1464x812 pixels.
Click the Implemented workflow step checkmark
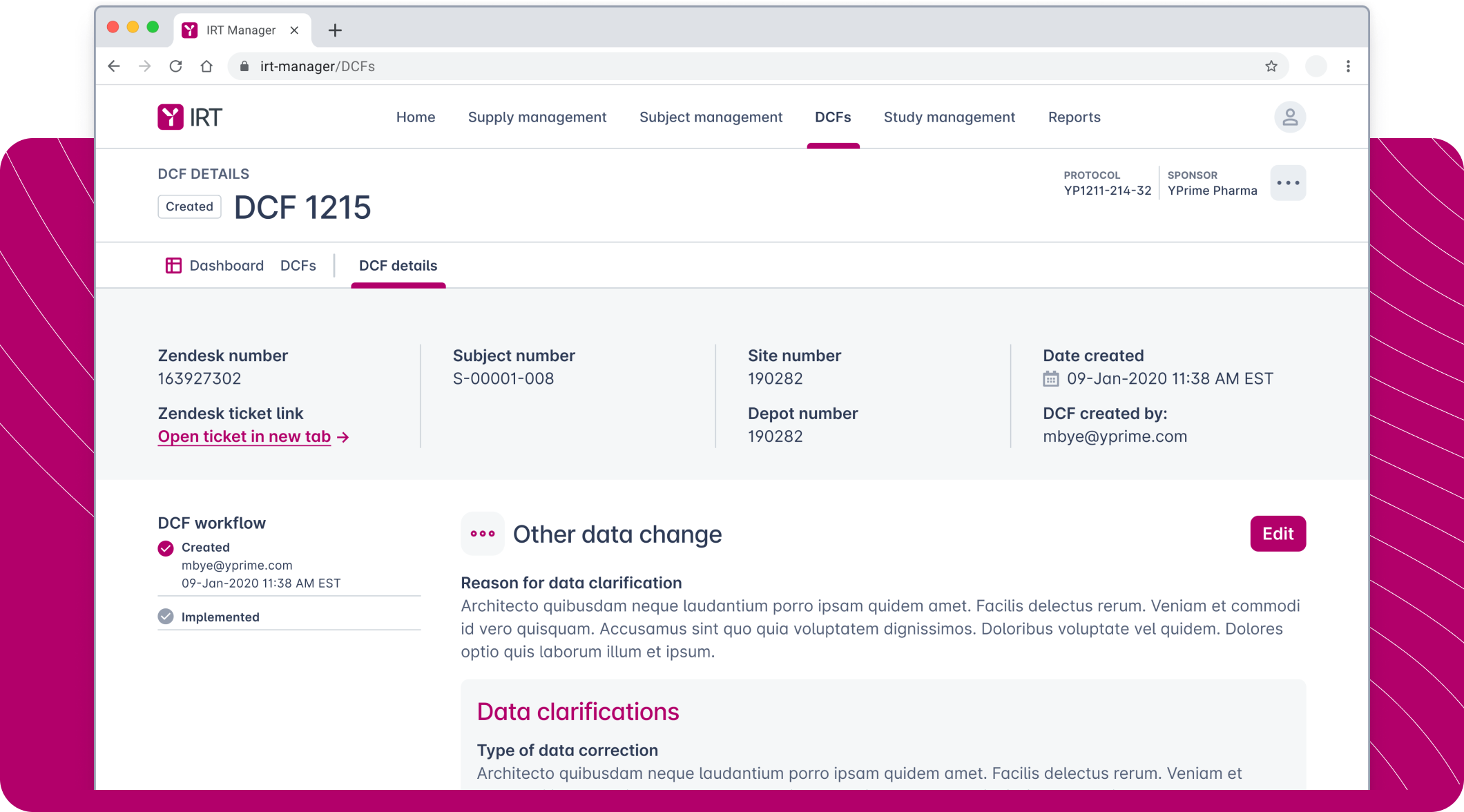pos(166,617)
